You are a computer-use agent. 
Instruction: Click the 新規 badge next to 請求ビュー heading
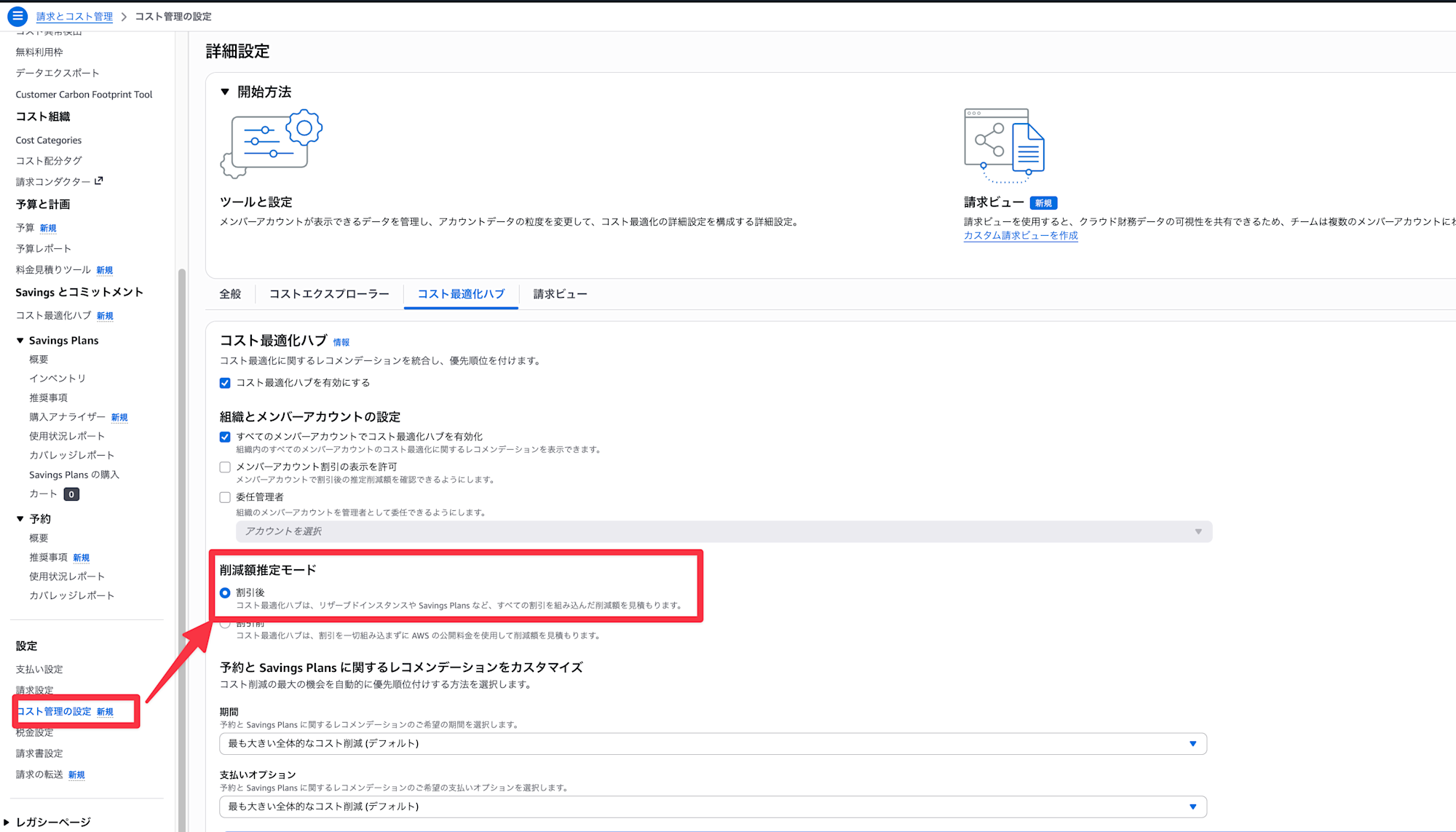coord(1043,203)
